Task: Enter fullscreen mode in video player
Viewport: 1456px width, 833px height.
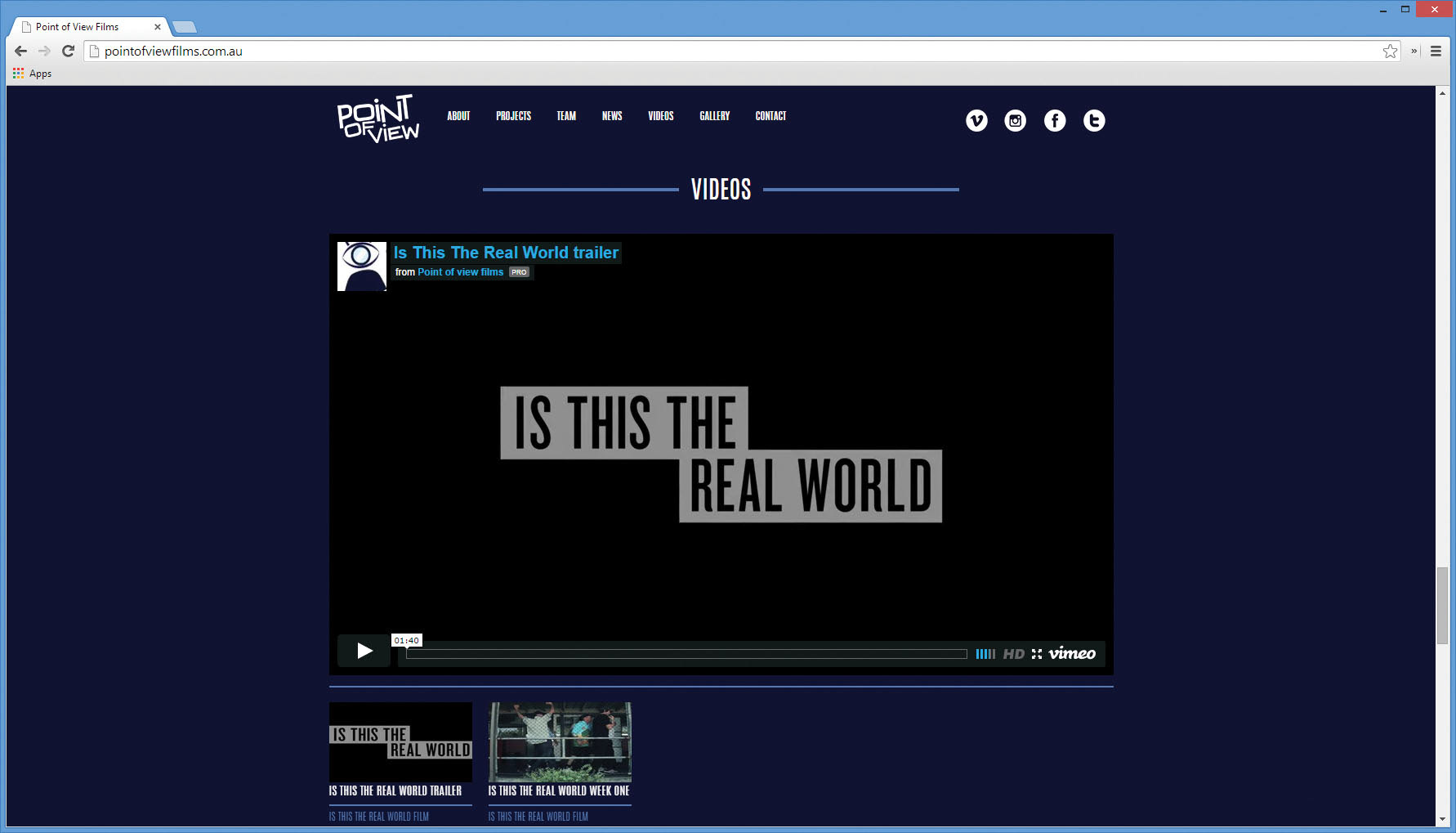Action: 1037,654
